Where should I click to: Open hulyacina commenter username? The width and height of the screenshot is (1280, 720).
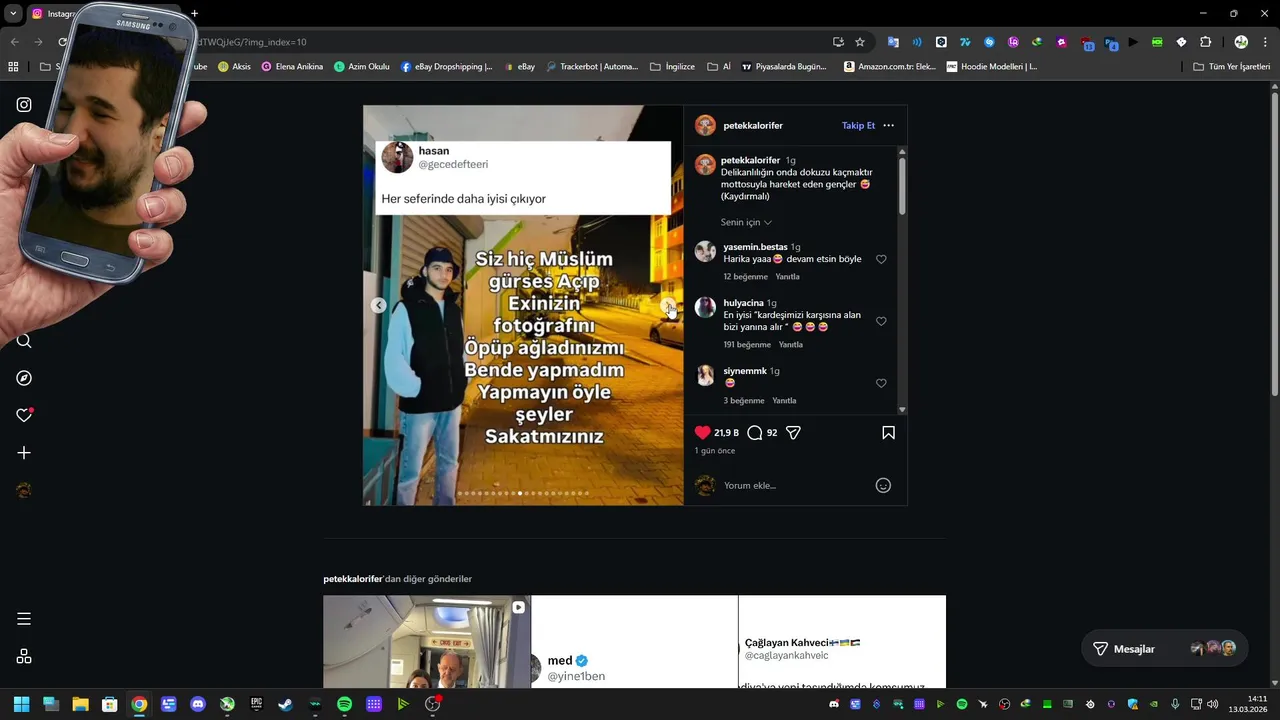[743, 303]
